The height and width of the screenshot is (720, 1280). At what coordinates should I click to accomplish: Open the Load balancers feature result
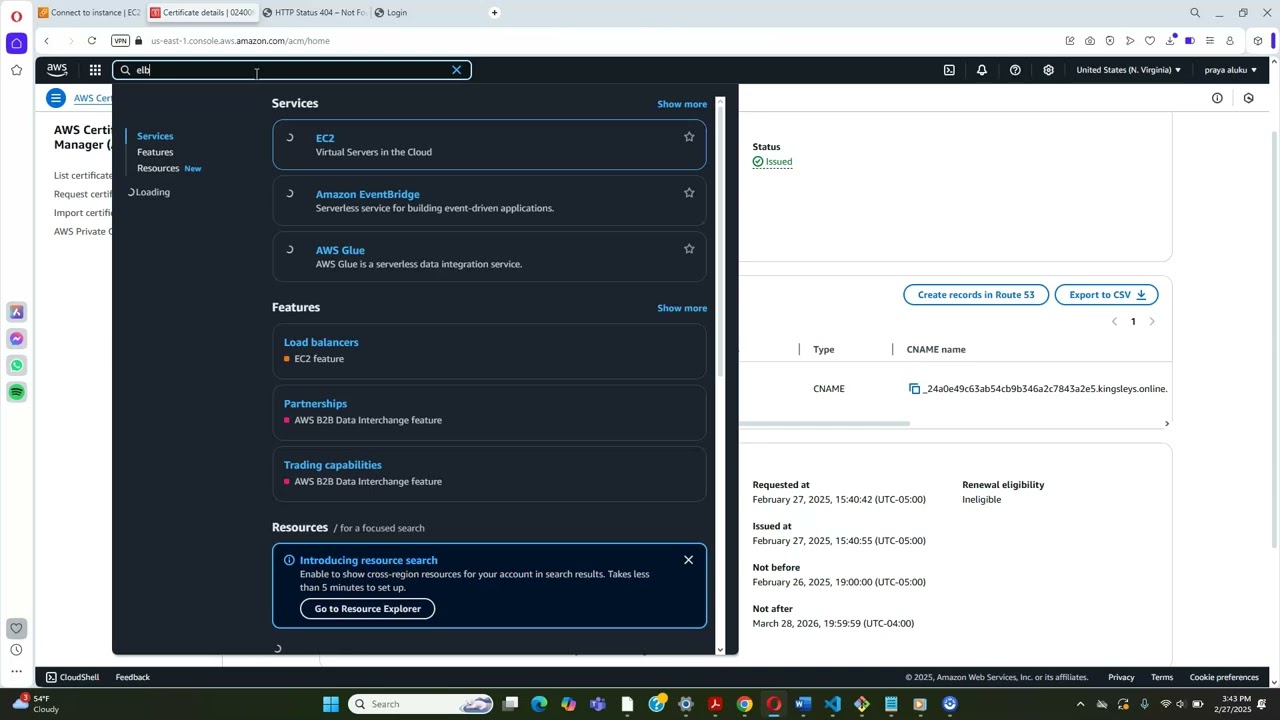pyautogui.click(x=321, y=342)
